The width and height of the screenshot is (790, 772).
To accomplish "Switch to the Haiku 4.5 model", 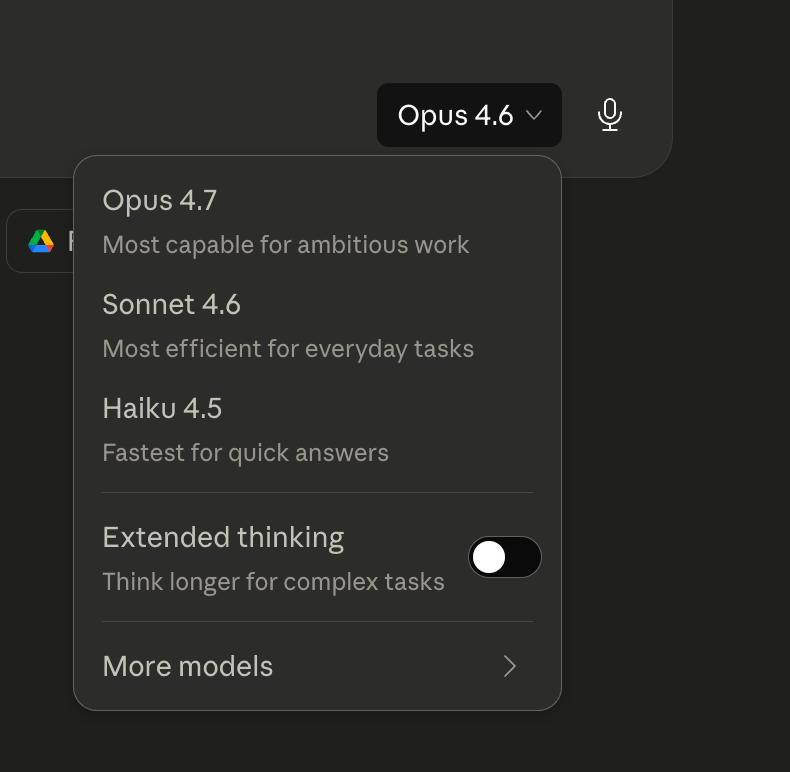I will (162, 408).
